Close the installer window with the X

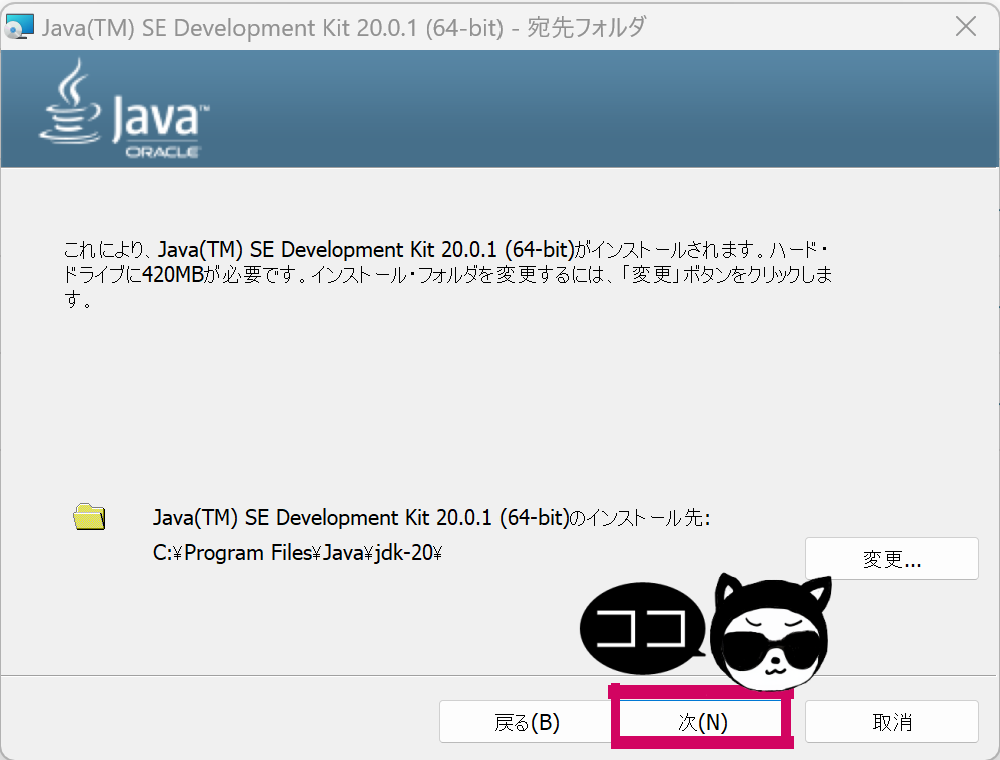tap(966, 26)
